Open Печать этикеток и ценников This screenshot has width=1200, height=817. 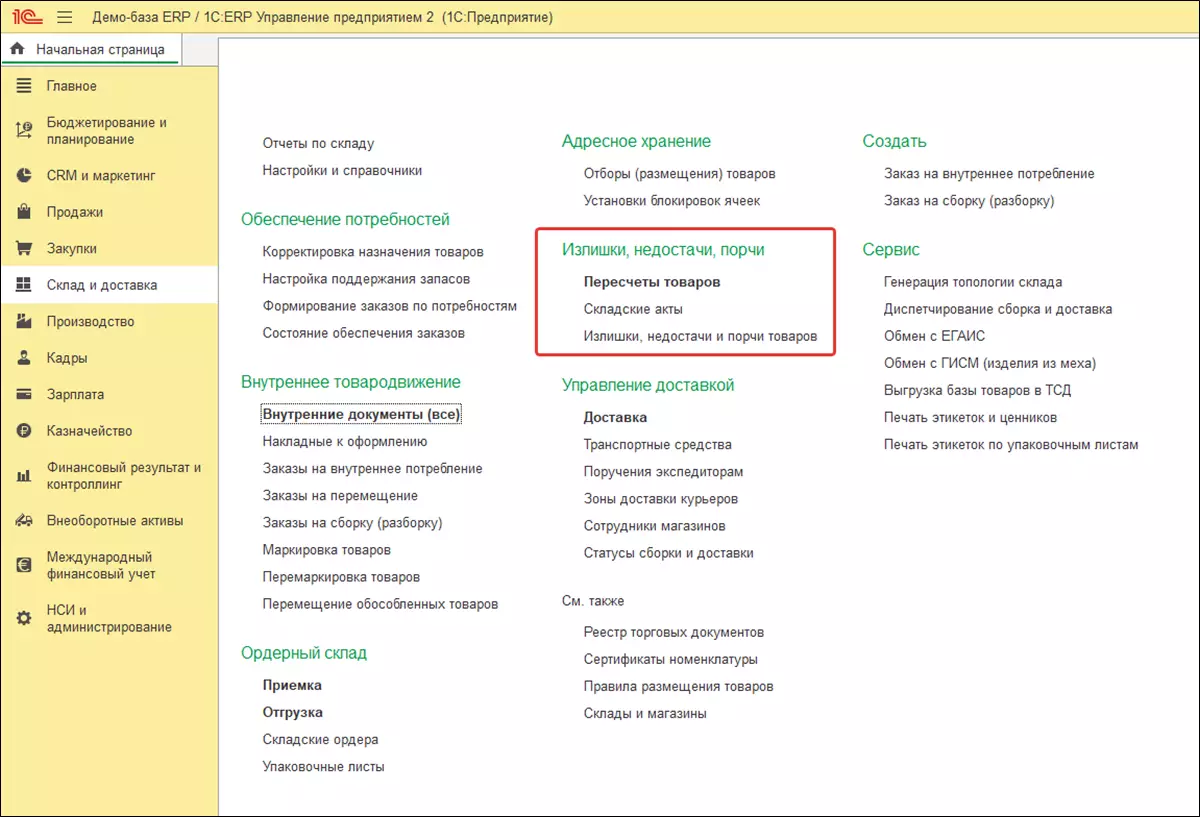(970, 418)
